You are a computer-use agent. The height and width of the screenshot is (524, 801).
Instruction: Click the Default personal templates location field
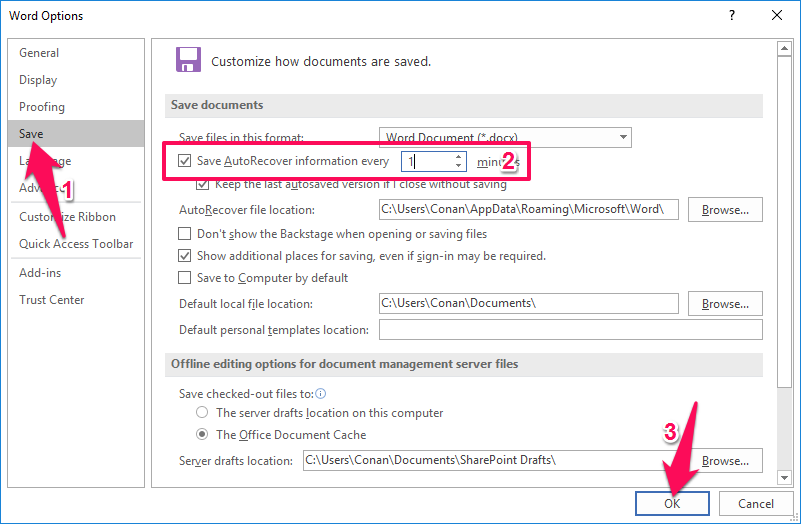570,330
